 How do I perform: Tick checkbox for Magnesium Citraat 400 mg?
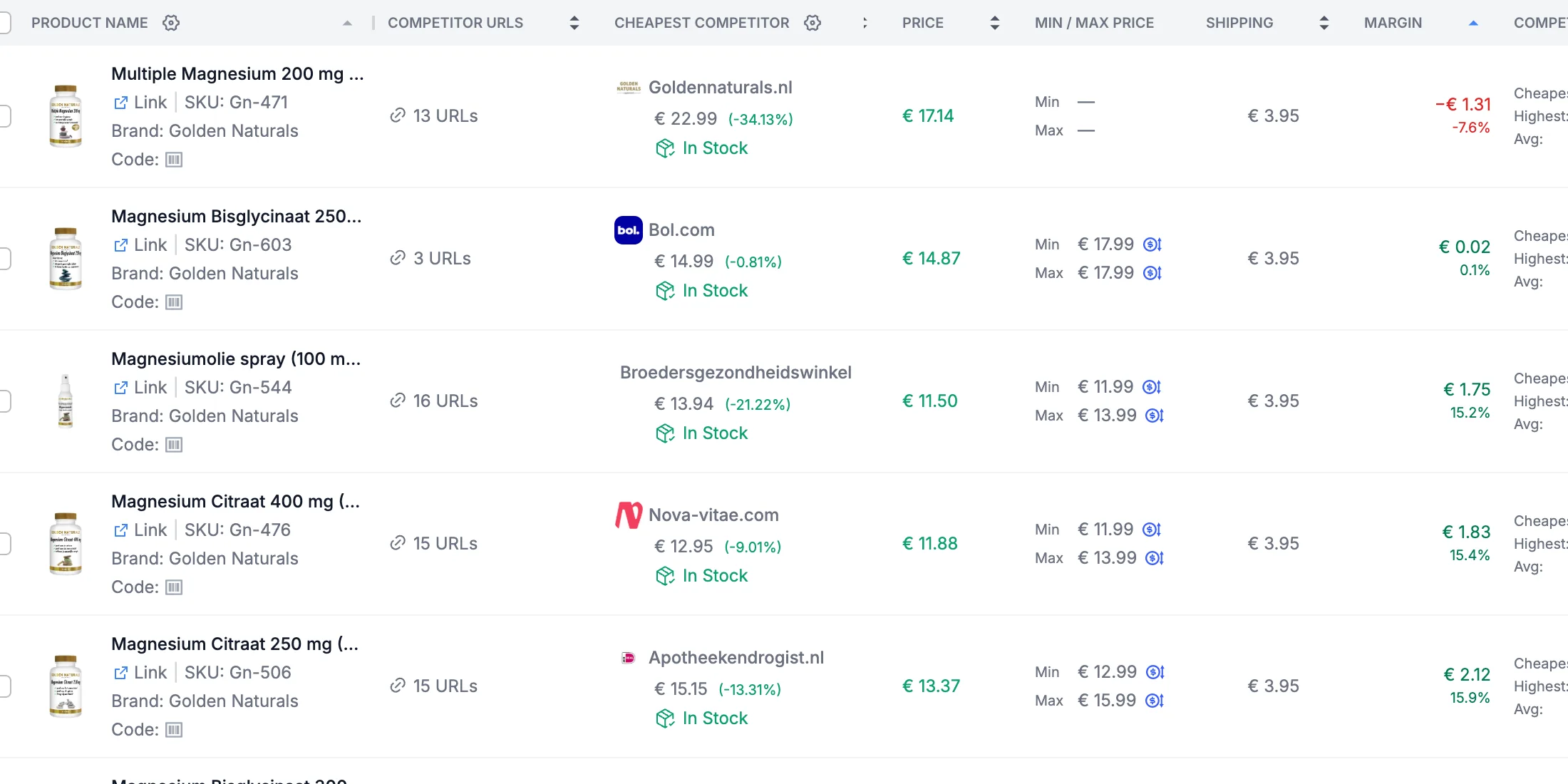[x=4, y=543]
